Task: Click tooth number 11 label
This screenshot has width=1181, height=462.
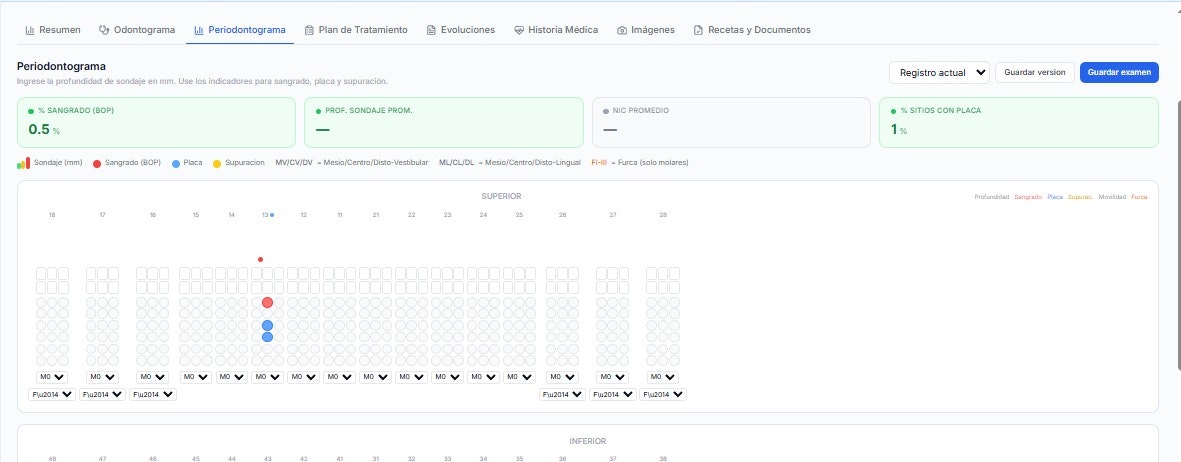Action: (340, 216)
